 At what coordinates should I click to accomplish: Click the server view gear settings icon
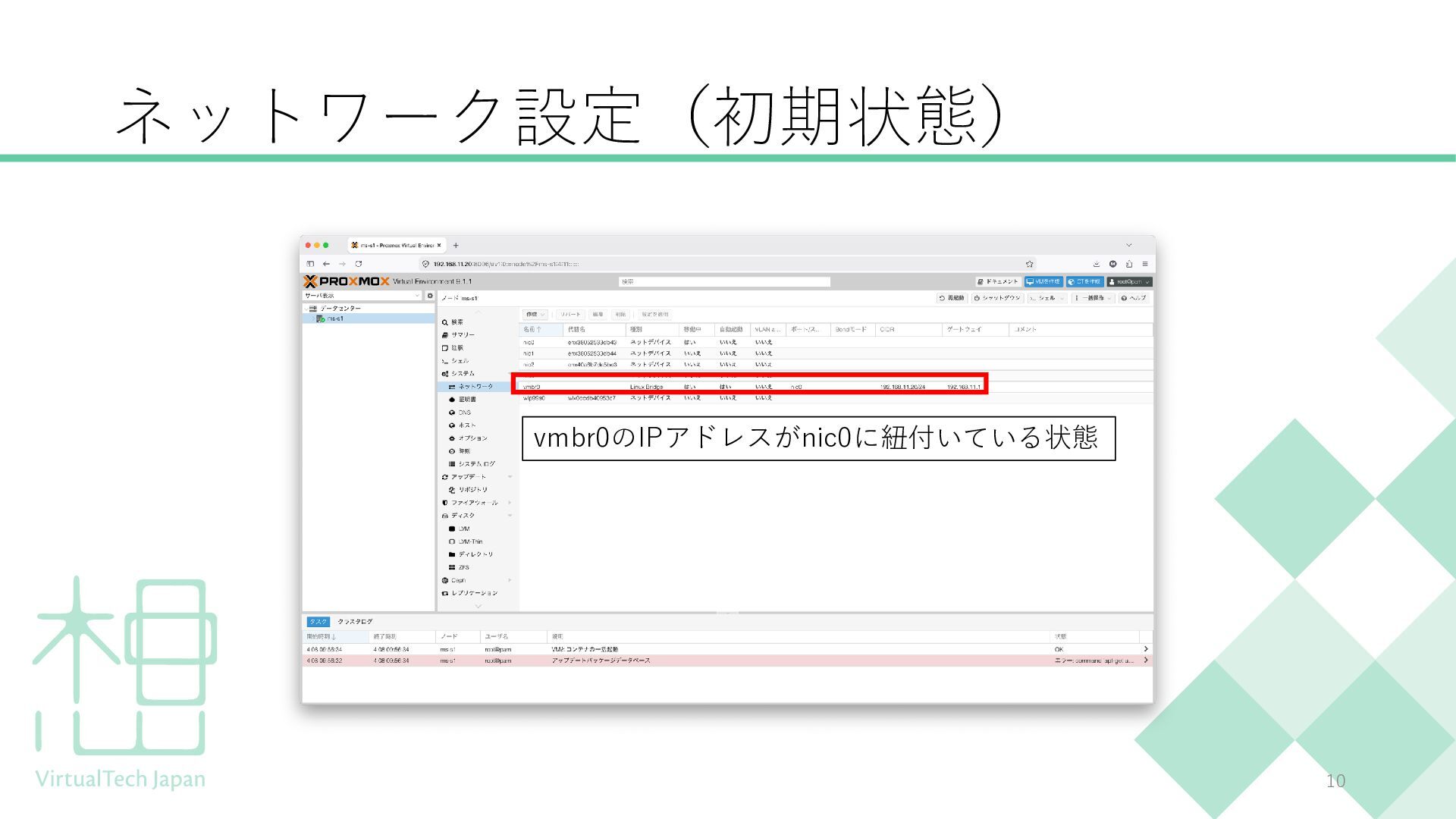point(430,296)
